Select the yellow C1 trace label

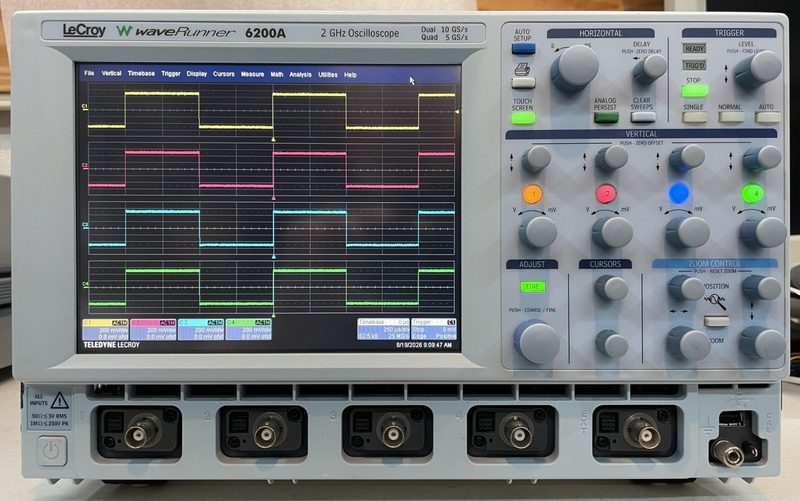[85, 107]
